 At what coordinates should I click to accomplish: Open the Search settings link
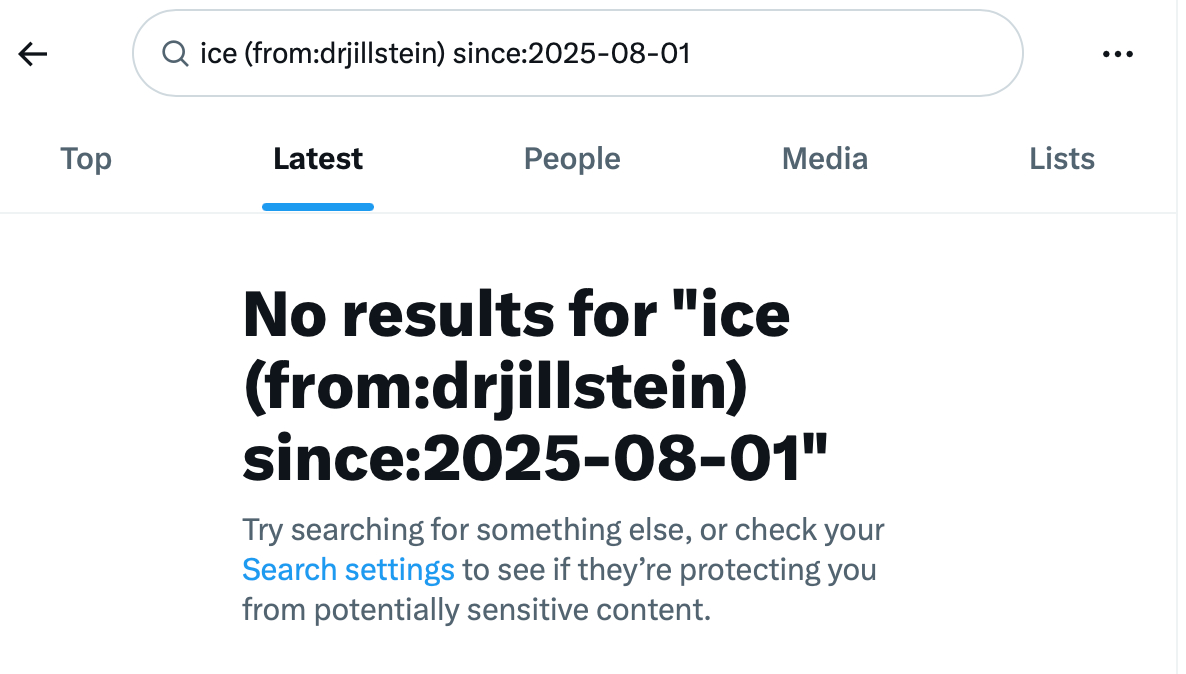348,570
